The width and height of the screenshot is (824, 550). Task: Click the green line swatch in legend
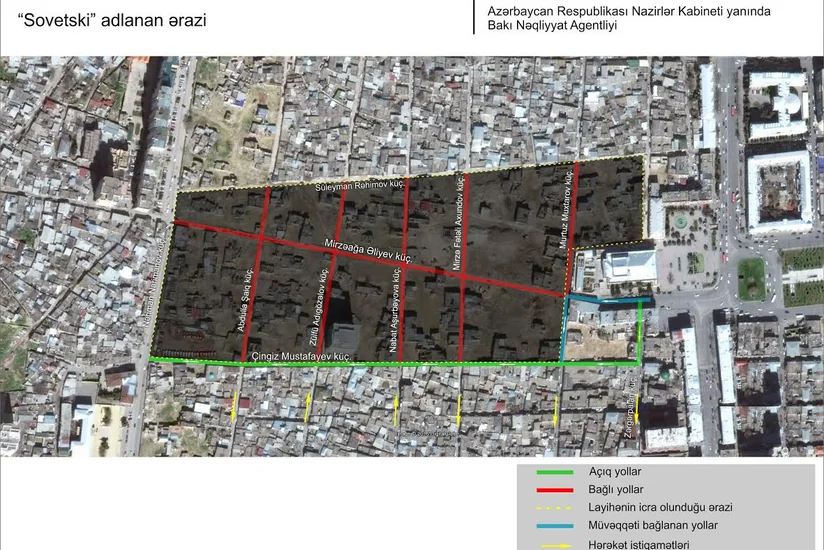pos(554,472)
